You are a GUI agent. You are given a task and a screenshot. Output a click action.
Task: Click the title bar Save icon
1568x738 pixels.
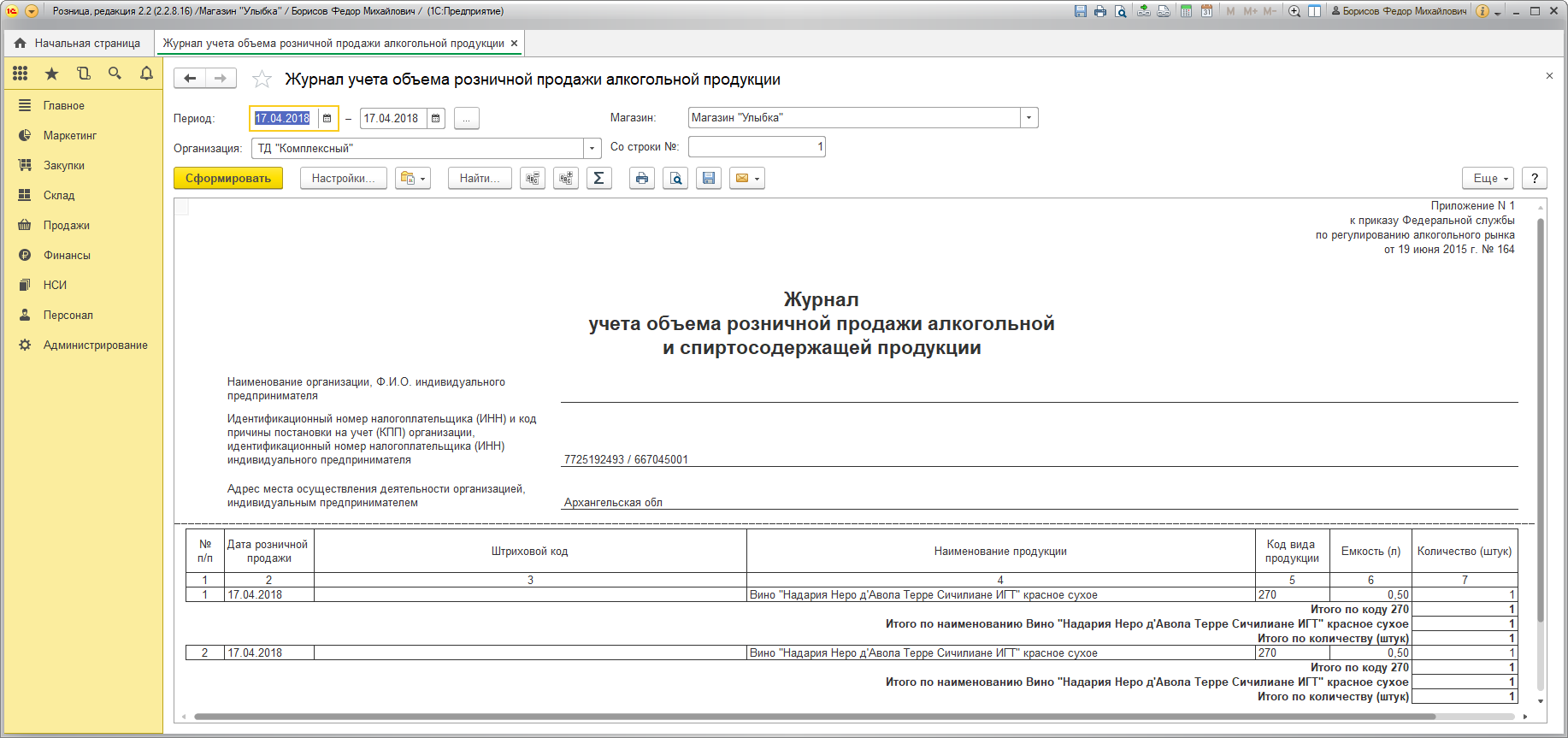(1081, 11)
